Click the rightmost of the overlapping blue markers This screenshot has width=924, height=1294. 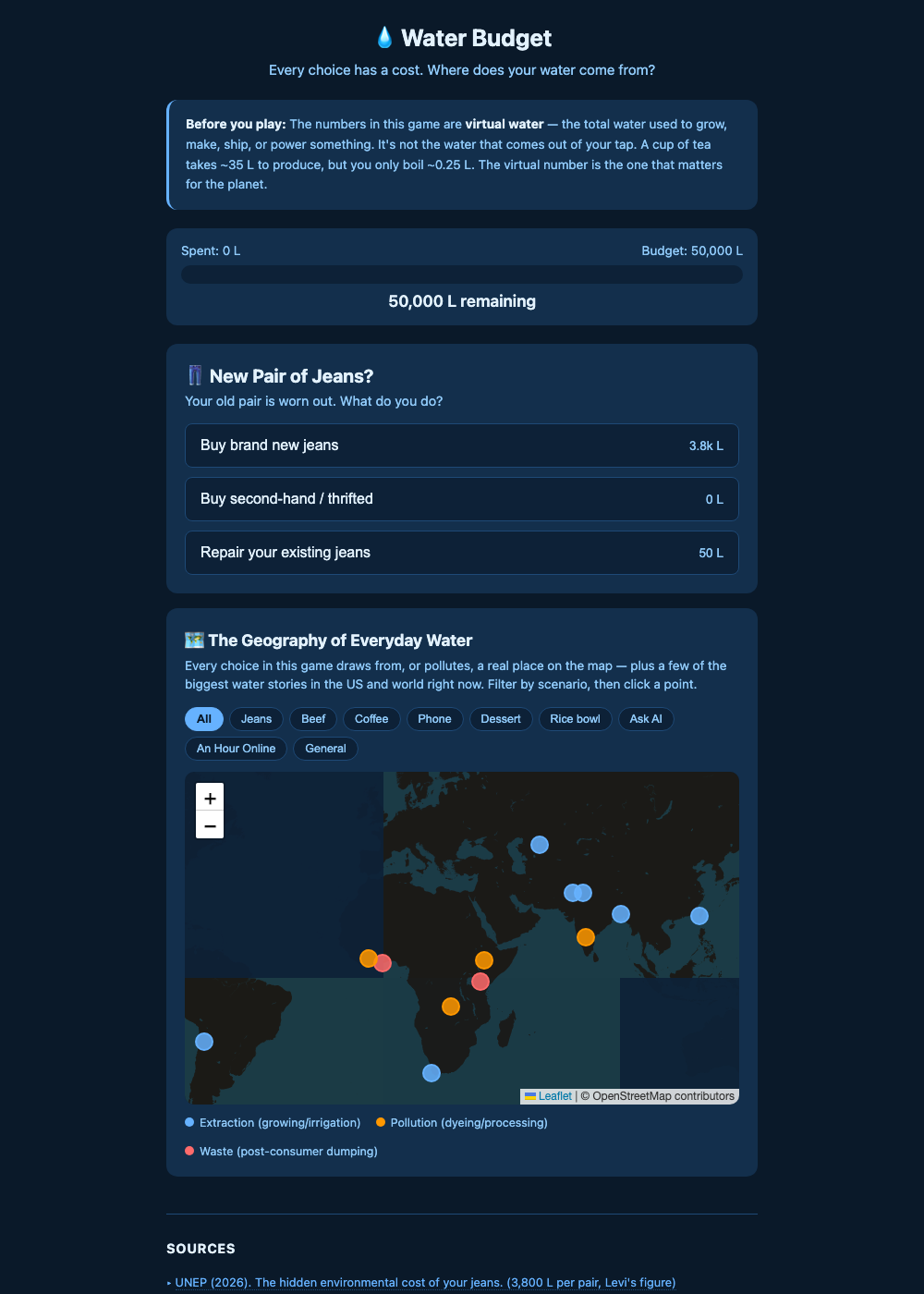pos(584,893)
